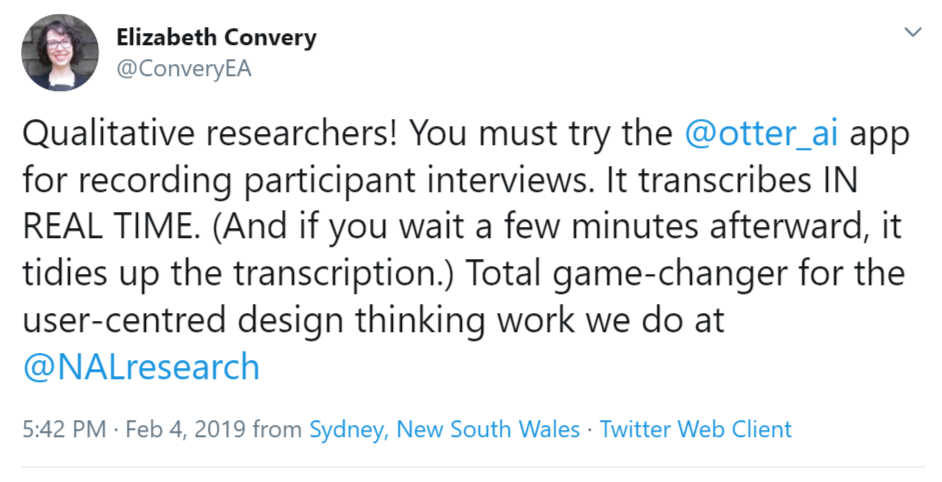This screenshot has height=482, width=942.
Task: Click the phrase 'You must try the'
Action: pos(541,133)
